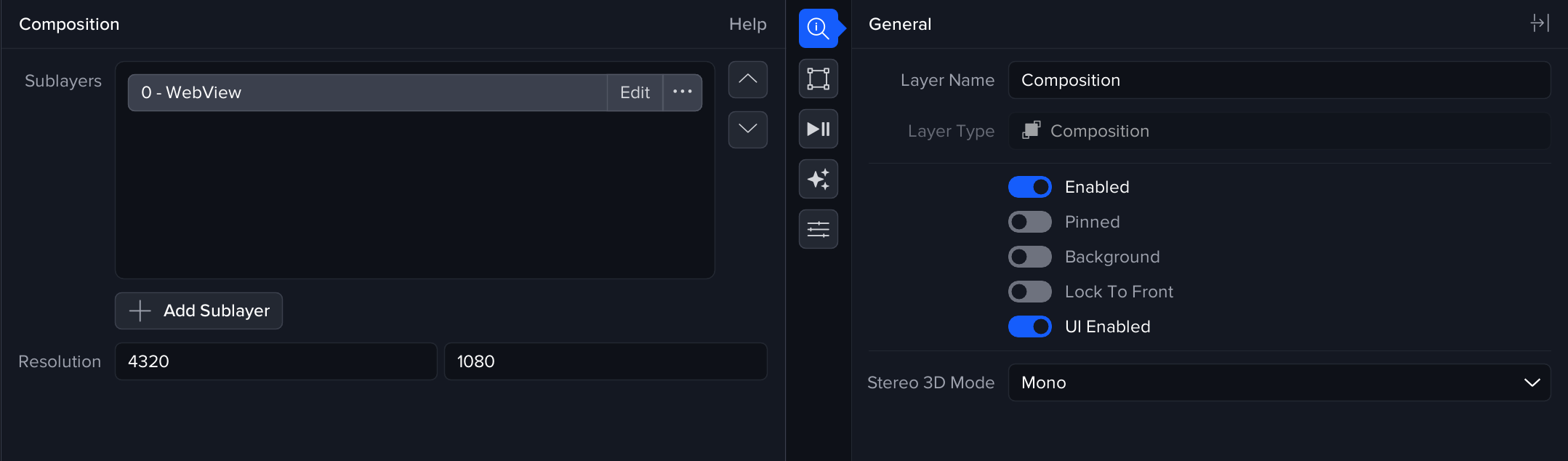1568x461 pixels.
Task: Open the General inspector tab icon
Action: pos(818,28)
